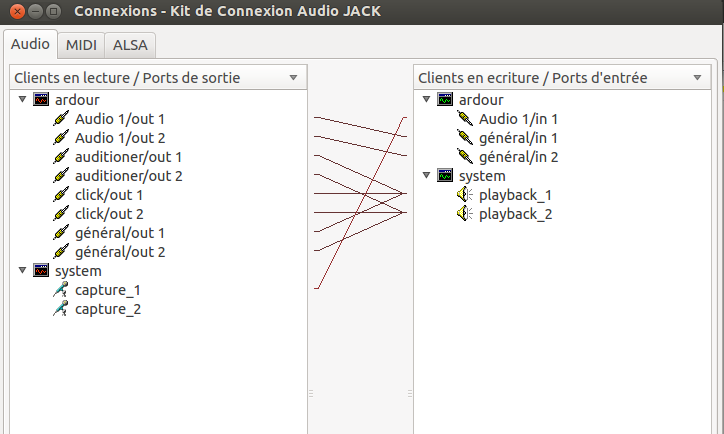Click the system client icon in input ports
The width and height of the screenshot is (724, 434).
pyautogui.click(x=446, y=176)
